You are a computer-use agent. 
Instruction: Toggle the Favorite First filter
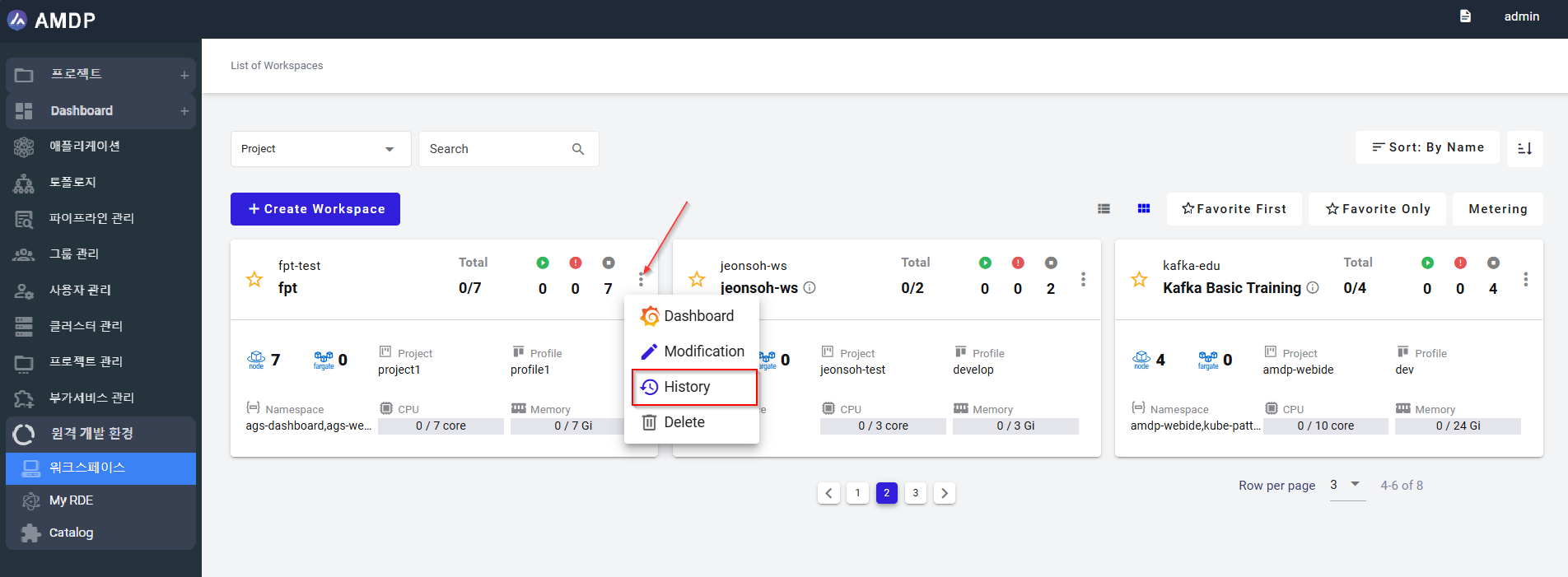pyautogui.click(x=1234, y=209)
